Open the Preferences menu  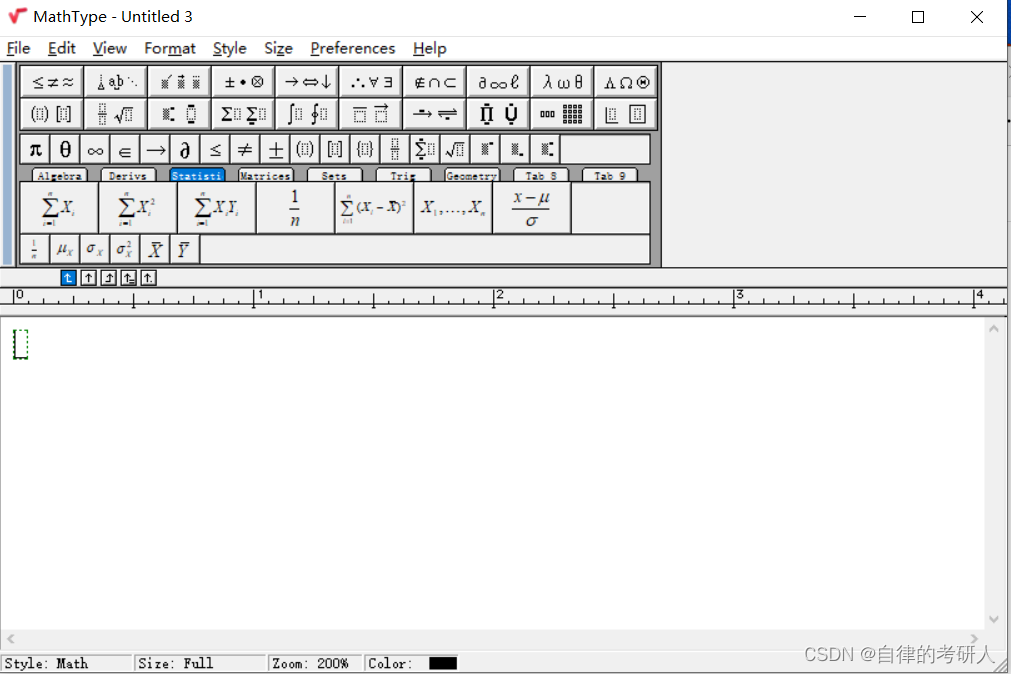pyautogui.click(x=352, y=48)
